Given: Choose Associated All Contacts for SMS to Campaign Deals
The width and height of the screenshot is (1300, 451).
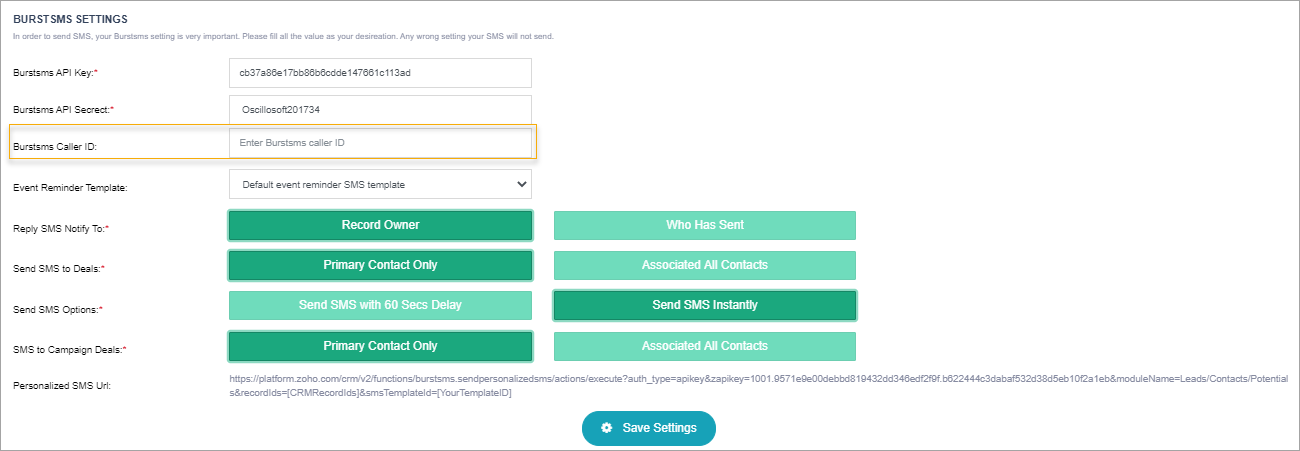Looking at the screenshot, I should pos(705,346).
